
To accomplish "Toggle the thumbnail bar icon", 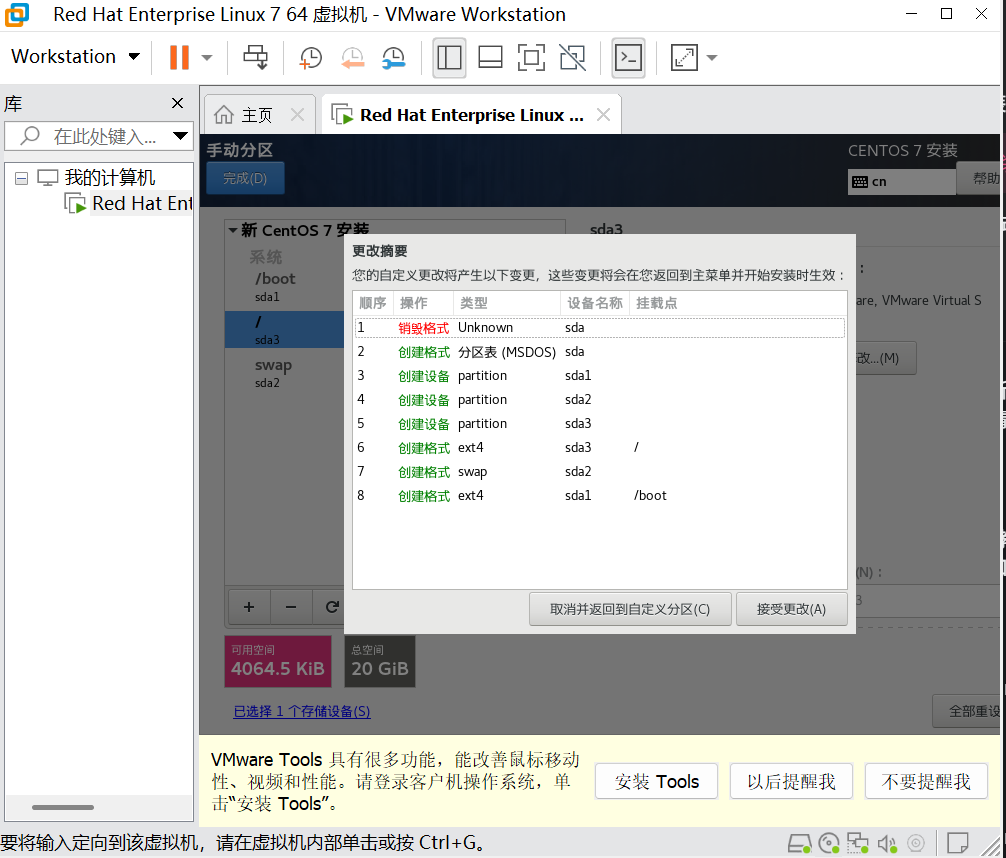I will click(x=489, y=57).
